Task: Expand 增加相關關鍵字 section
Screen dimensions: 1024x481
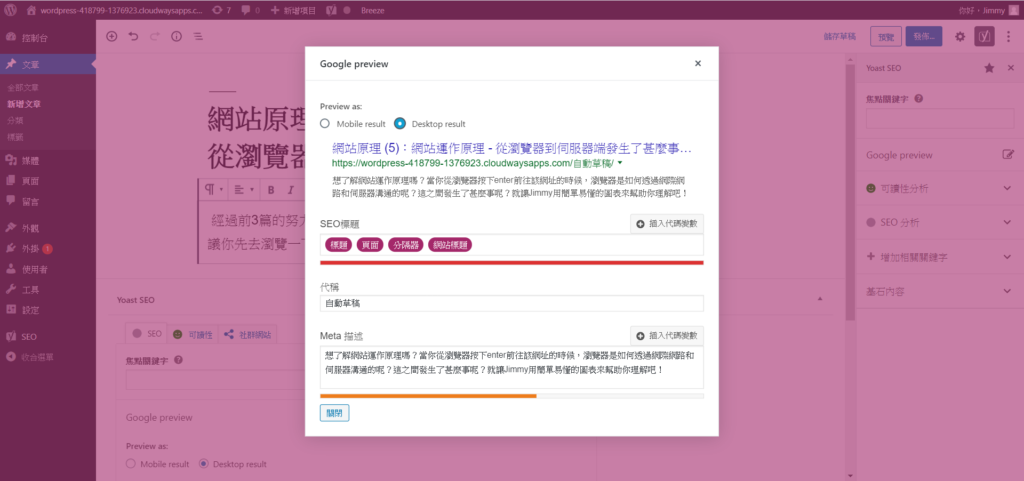Action: [x=940, y=257]
